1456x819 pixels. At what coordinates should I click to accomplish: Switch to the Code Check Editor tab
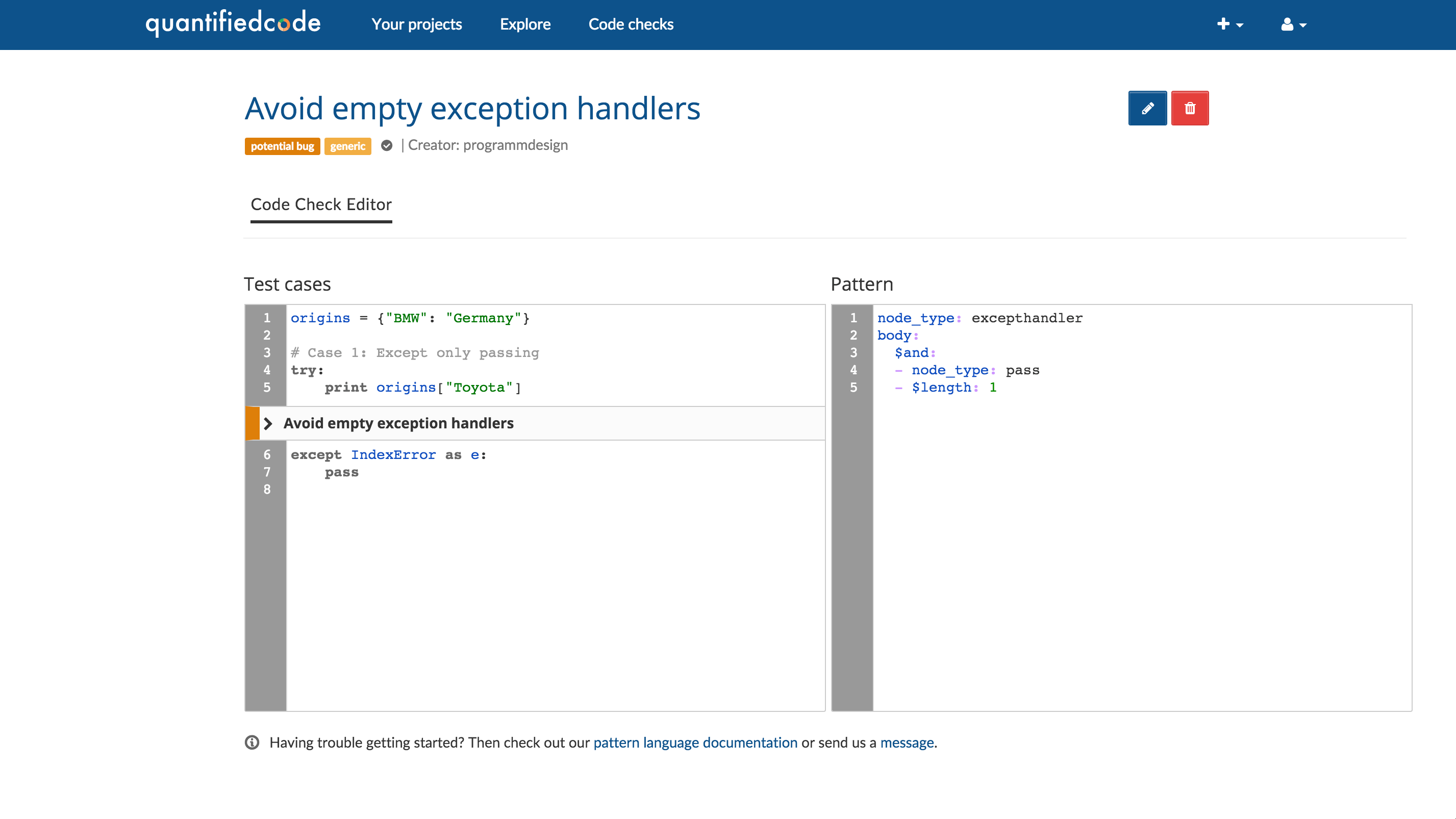coord(321,204)
